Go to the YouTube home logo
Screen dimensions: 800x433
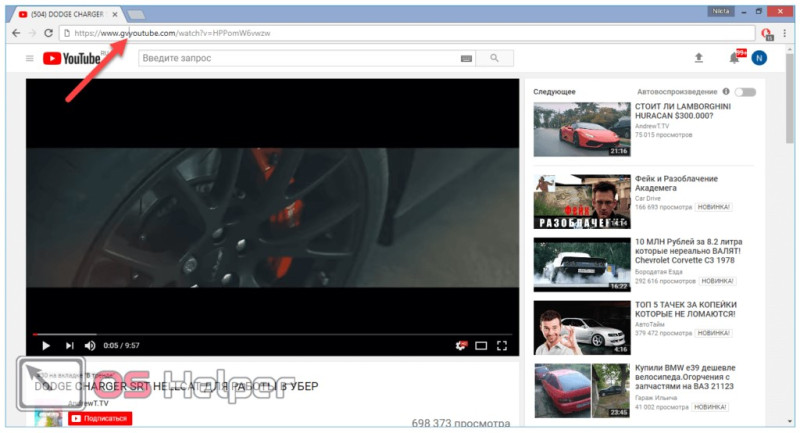click(72, 58)
